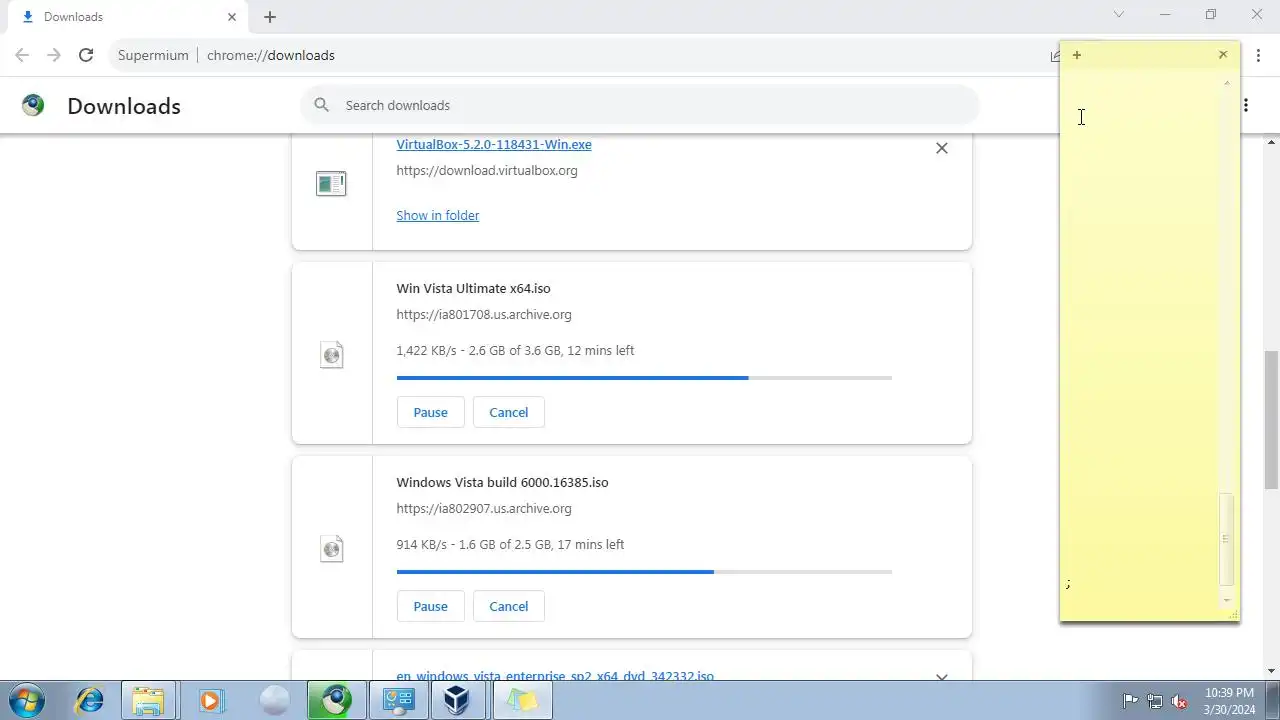Open the VirtualBox-5.2.0-118431-Win.exe link
The image size is (1280, 720).
click(x=494, y=144)
